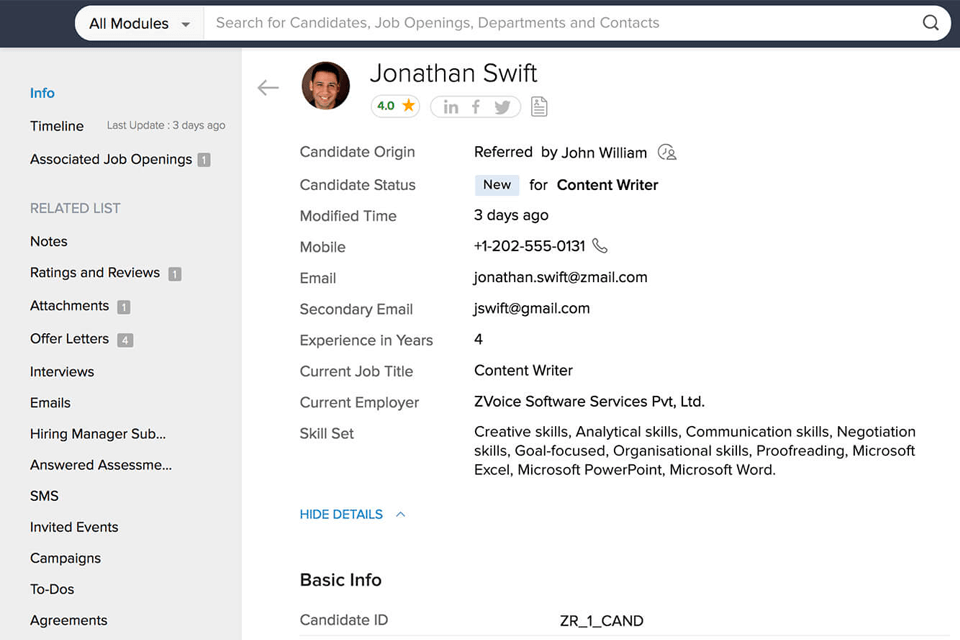Click the 4.0 star rating badge
The image size is (960, 640).
click(x=395, y=106)
